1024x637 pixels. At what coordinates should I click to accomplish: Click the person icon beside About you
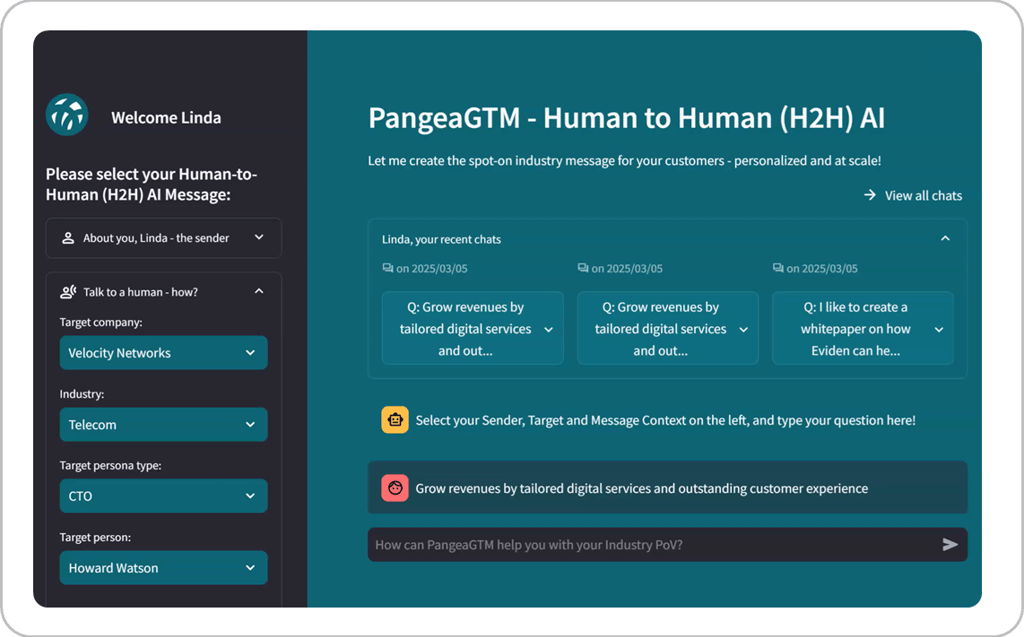pos(68,238)
